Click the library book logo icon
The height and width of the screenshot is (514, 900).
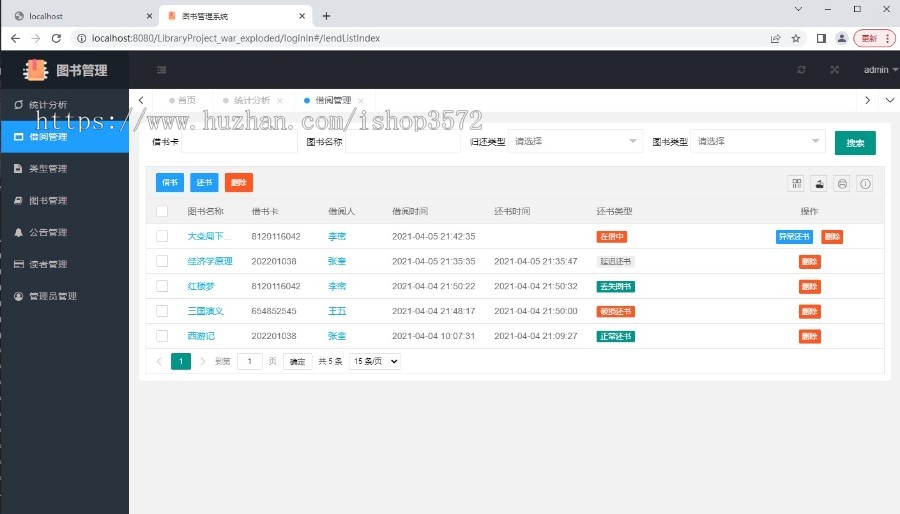coord(36,70)
